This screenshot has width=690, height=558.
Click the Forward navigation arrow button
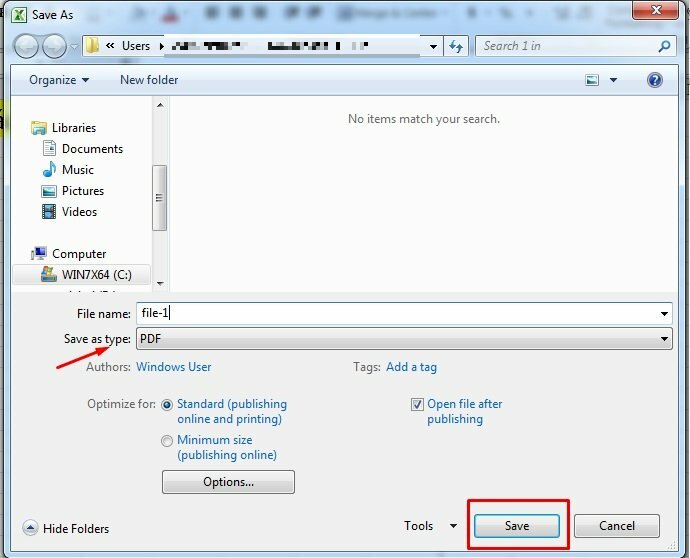(54, 46)
